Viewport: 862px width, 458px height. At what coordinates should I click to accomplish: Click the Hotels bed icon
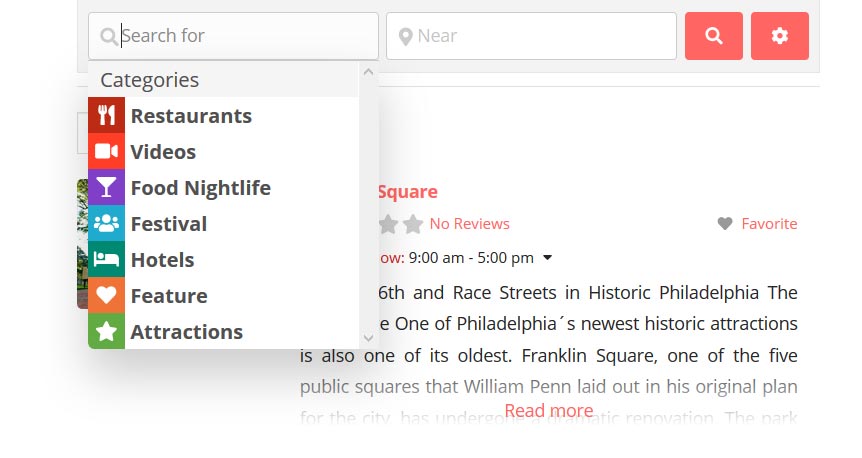click(x=106, y=260)
